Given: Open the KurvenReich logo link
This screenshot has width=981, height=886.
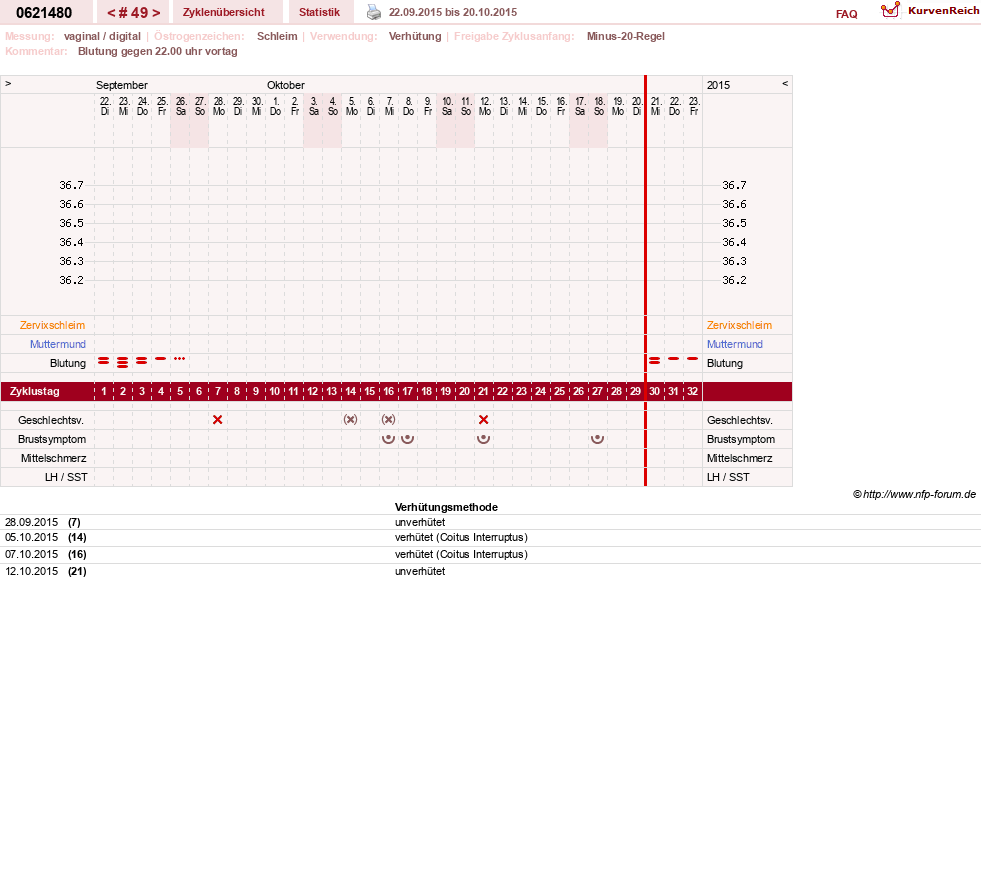Looking at the screenshot, I should tap(930, 11).
